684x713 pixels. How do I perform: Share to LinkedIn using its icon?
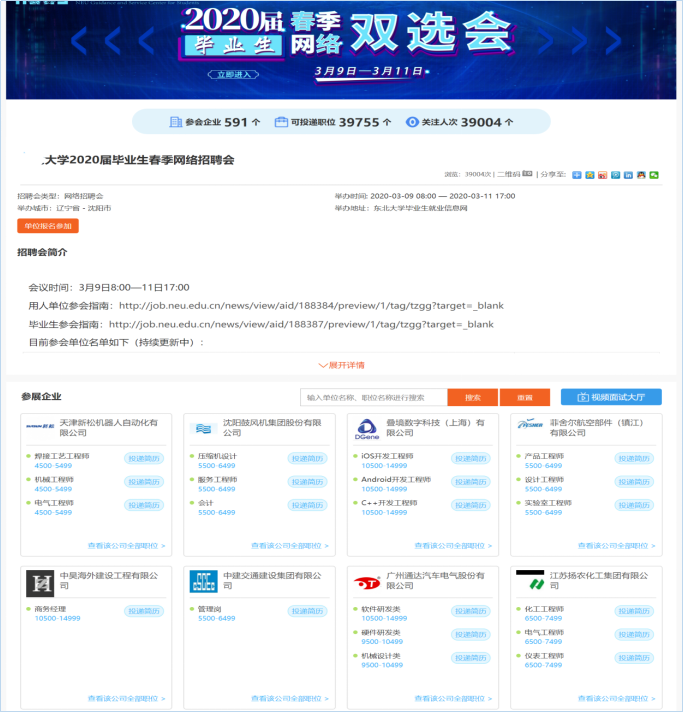click(628, 174)
